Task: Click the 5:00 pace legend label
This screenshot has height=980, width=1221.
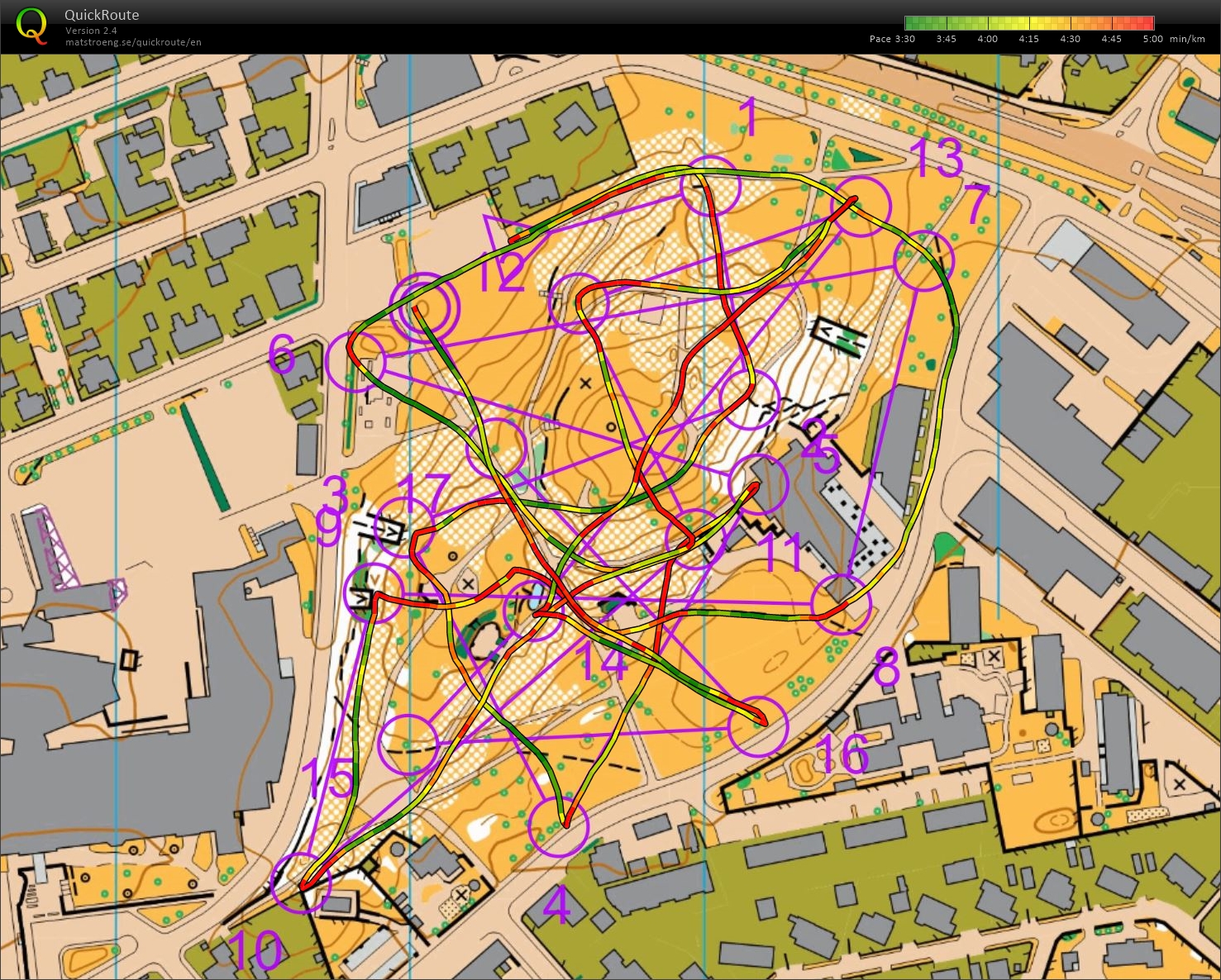Action: (1153, 39)
